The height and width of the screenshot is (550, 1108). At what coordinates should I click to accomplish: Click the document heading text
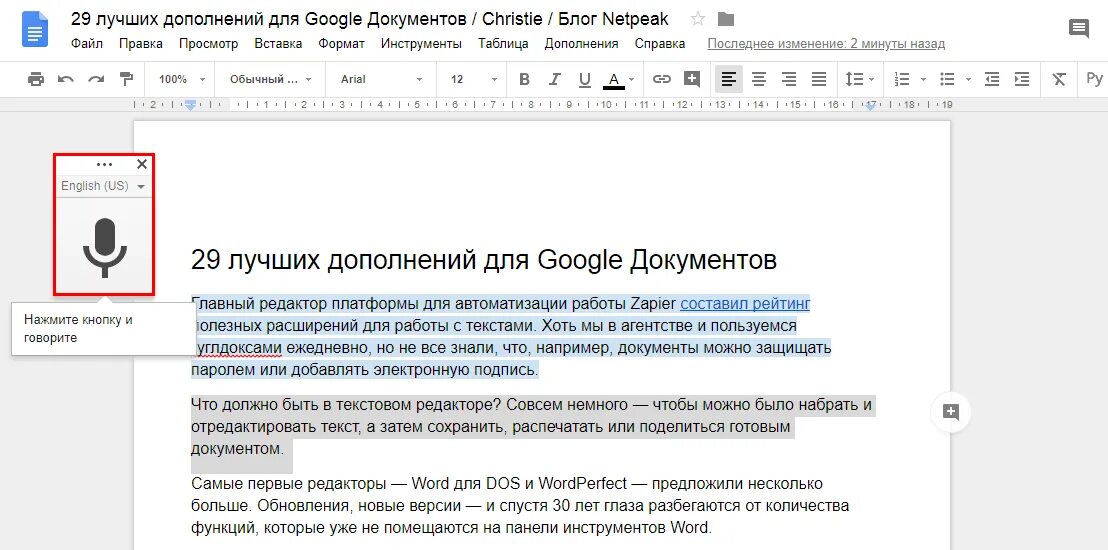coord(484,260)
